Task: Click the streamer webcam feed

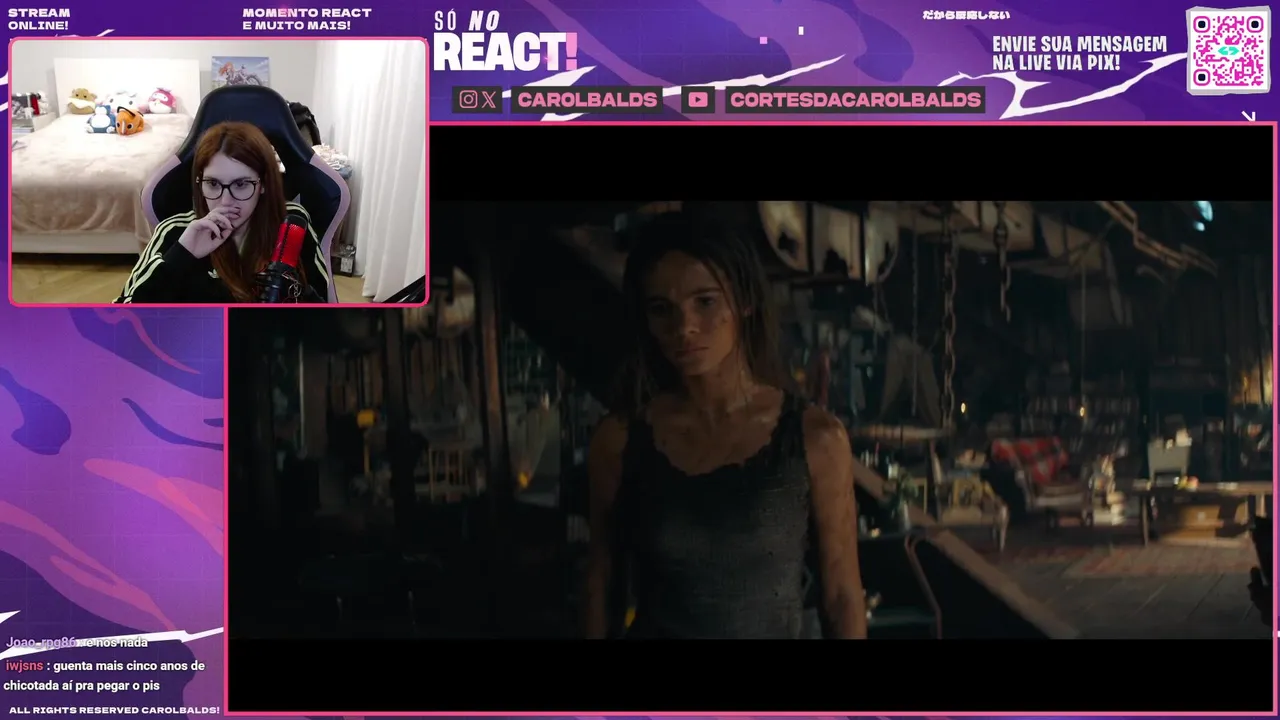Action: coord(218,171)
